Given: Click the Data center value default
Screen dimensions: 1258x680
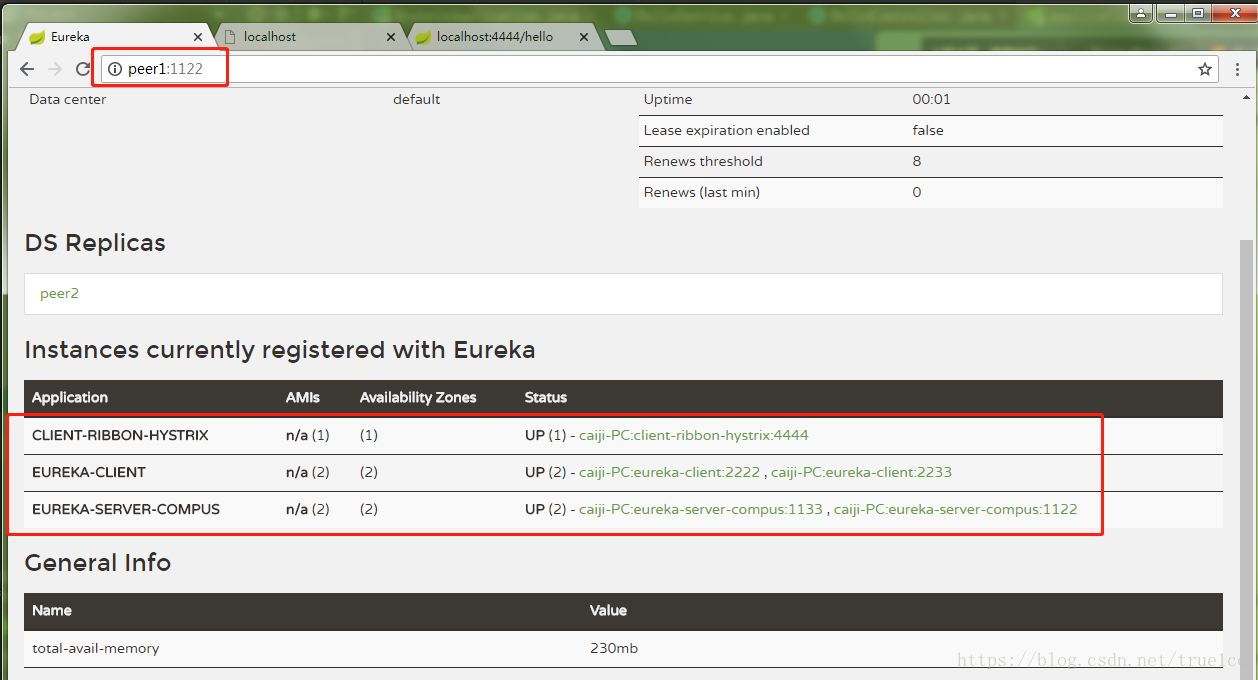Looking at the screenshot, I should 417,99.
